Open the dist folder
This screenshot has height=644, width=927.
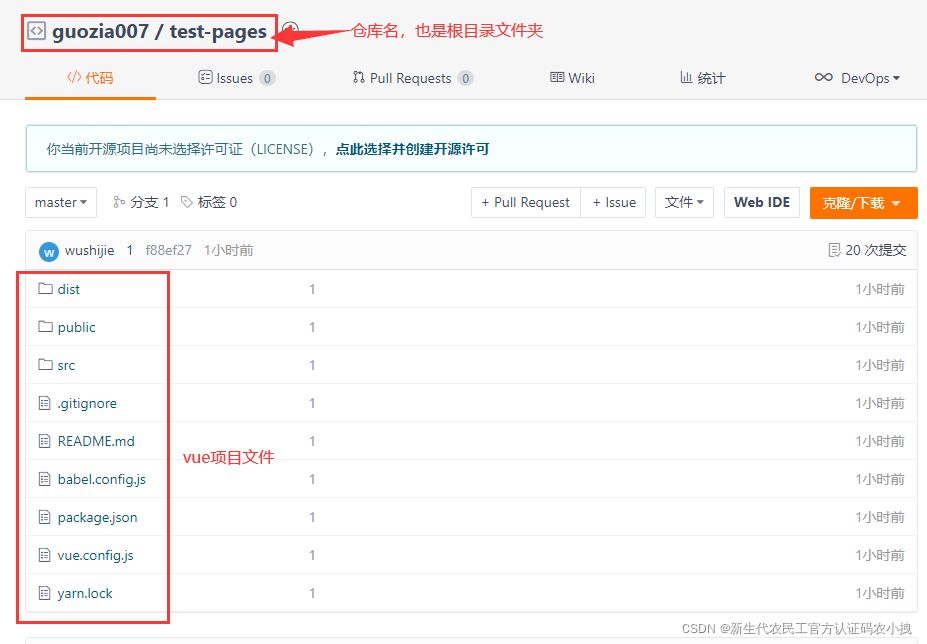tap(69, 289)
